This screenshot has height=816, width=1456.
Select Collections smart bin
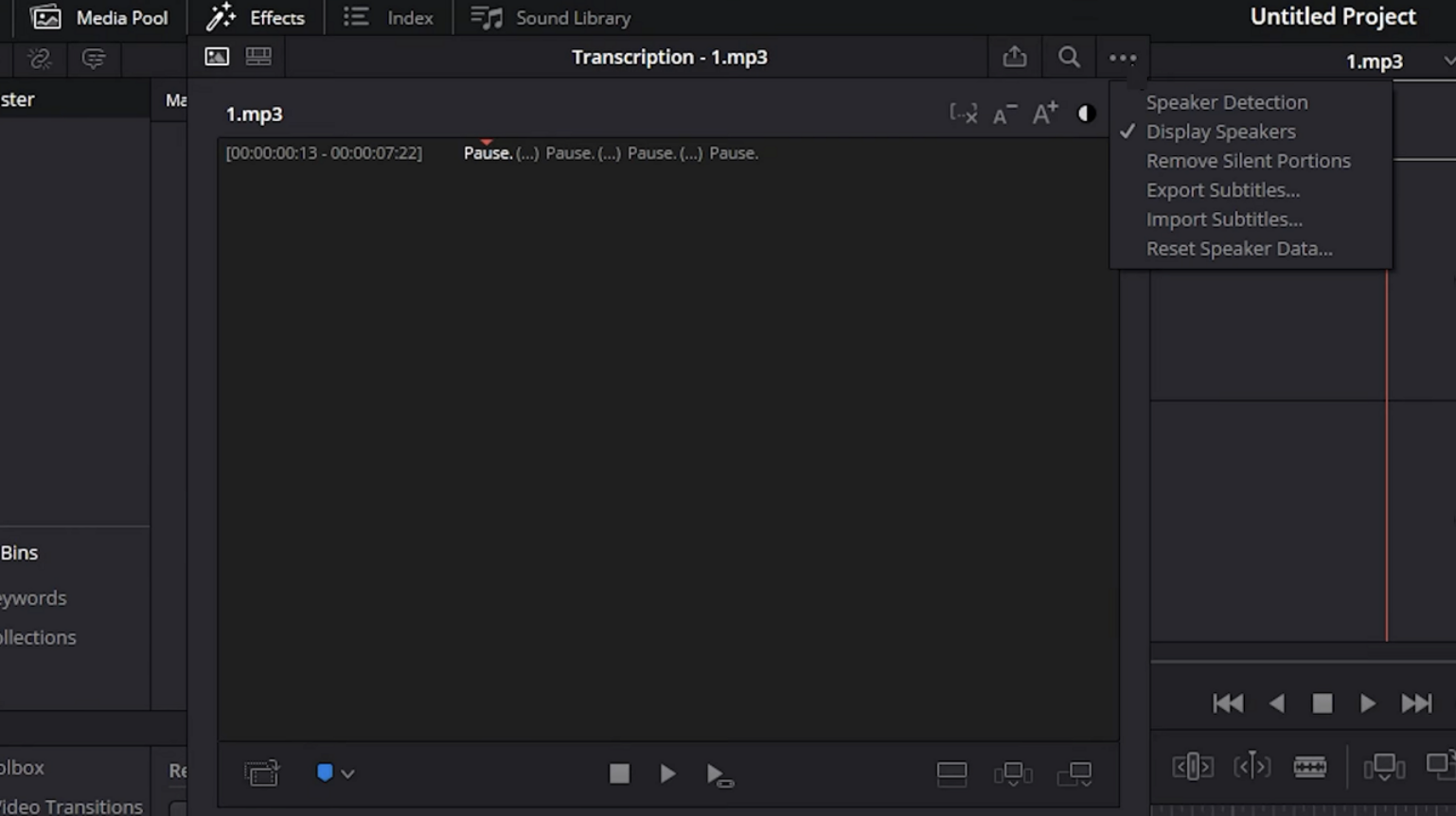pyautogui.click(x=38, y=637)
